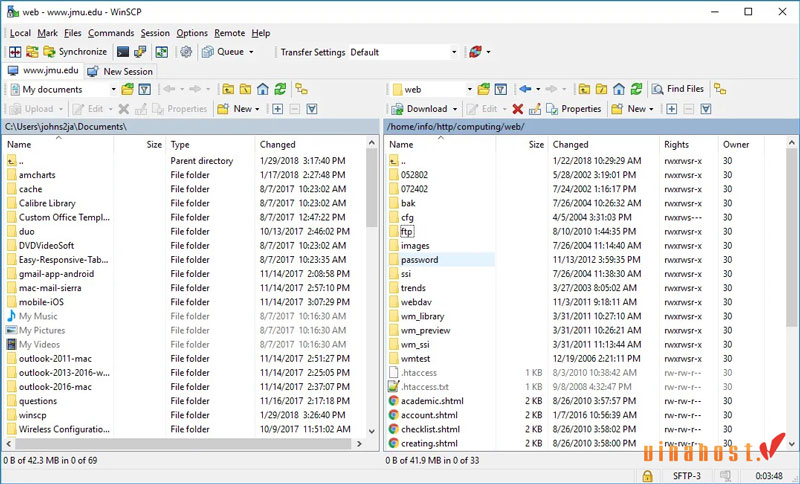Select the password folder in remote panel
This screenshot has width=800, height=484.
(419, 260)
